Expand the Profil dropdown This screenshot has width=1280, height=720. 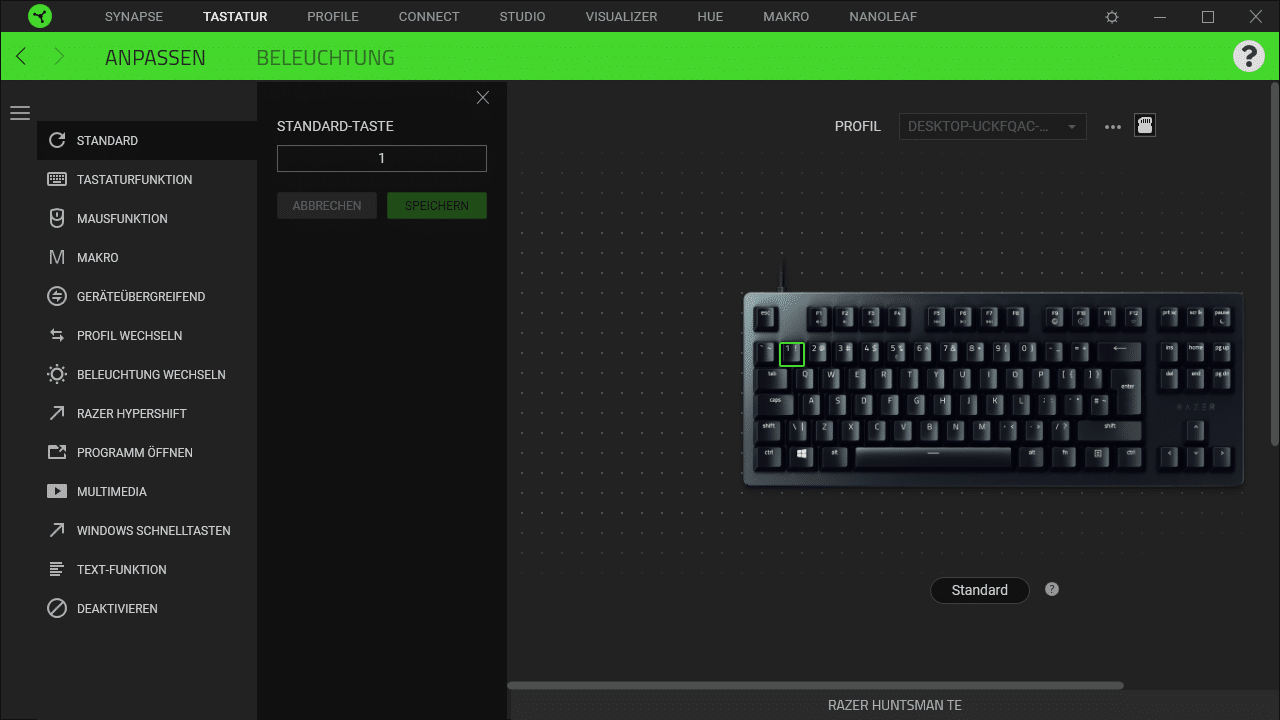pos(992,127)
